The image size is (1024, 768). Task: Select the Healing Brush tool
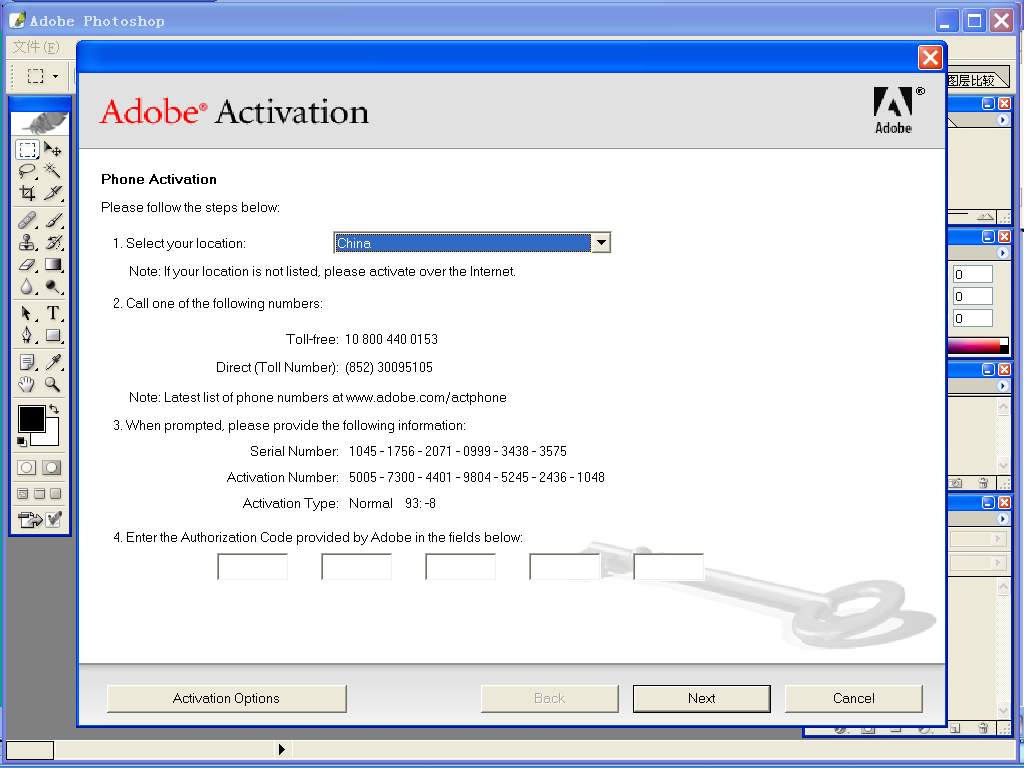coord(27,221)
